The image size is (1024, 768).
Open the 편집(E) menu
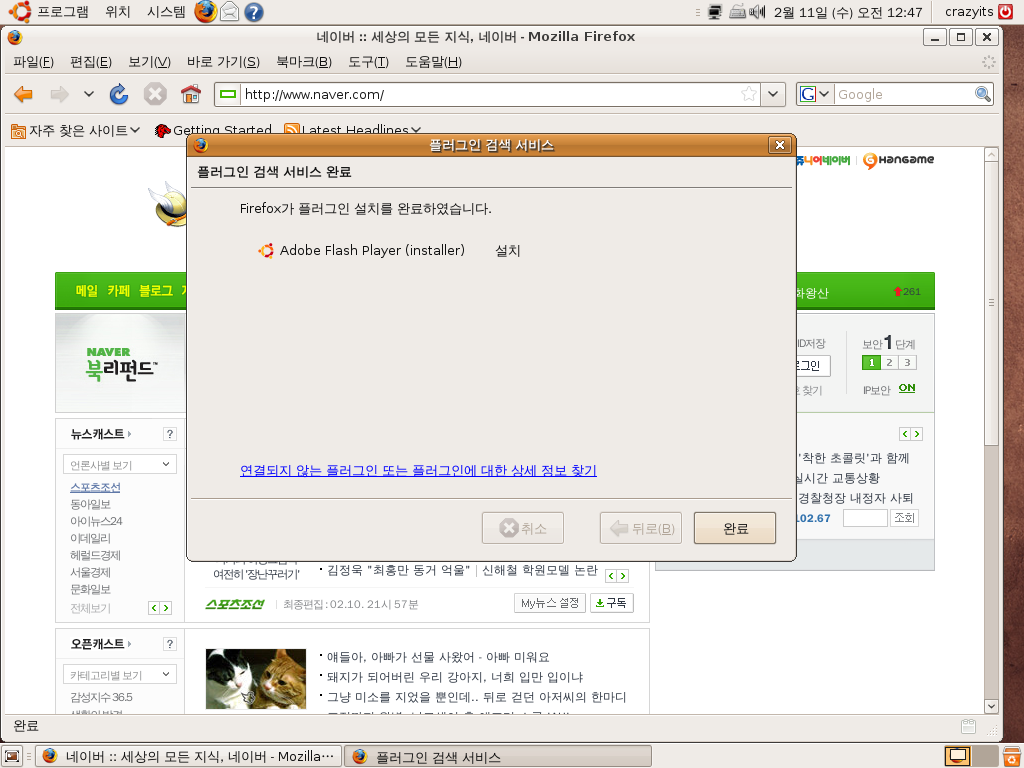(91, 62)
